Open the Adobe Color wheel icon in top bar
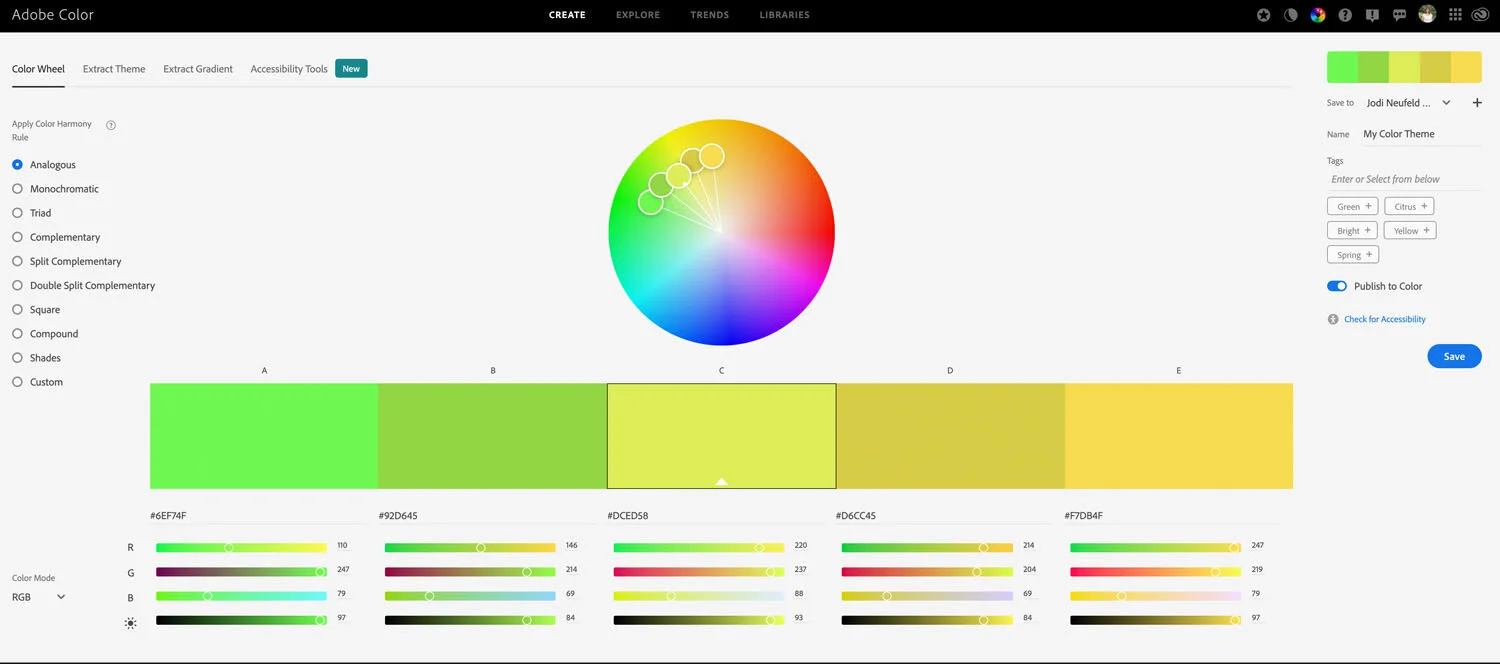1500x664 pixels. coord(1318,14)
